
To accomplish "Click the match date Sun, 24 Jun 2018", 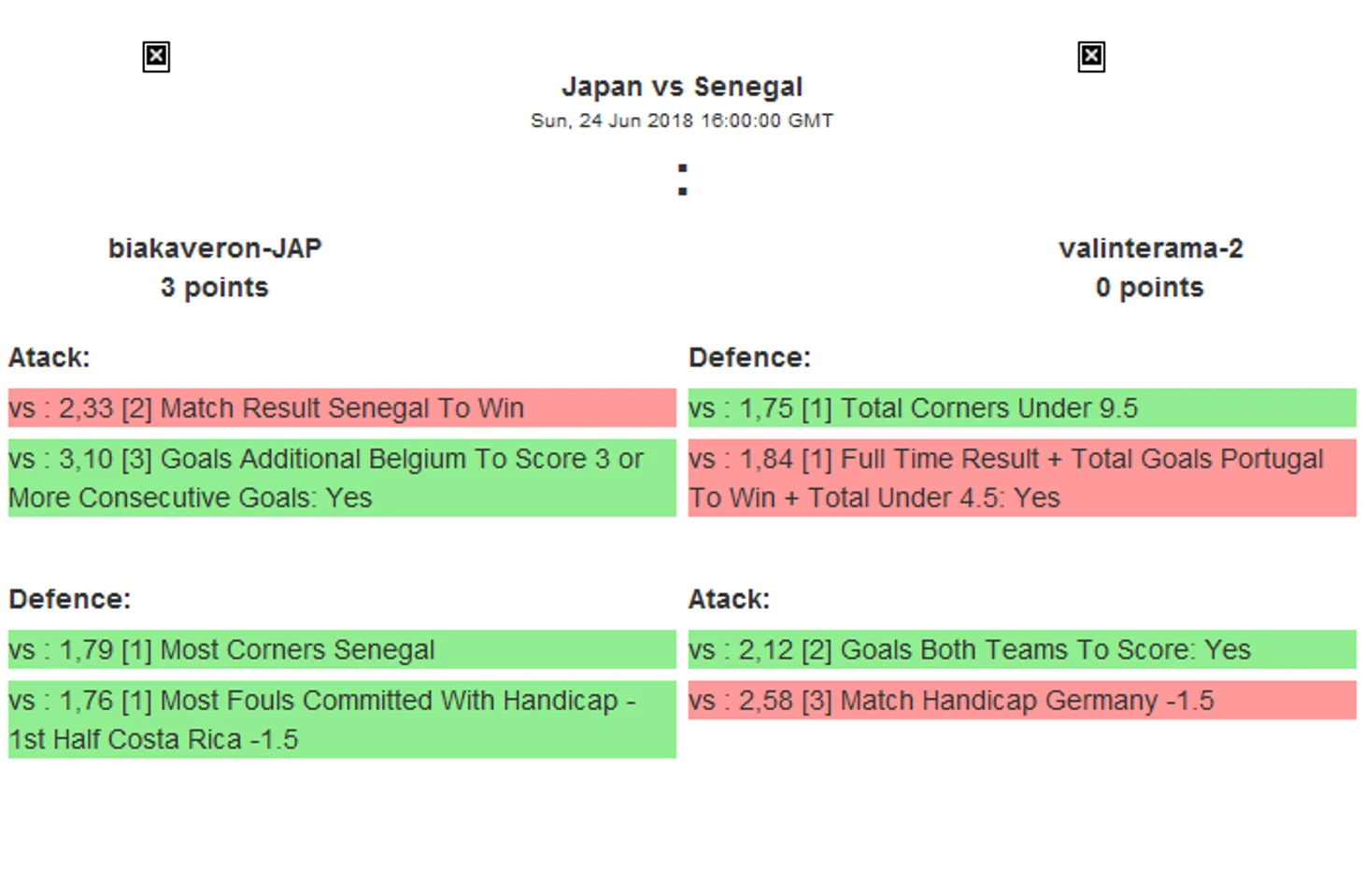I will (x=682, y=121).
